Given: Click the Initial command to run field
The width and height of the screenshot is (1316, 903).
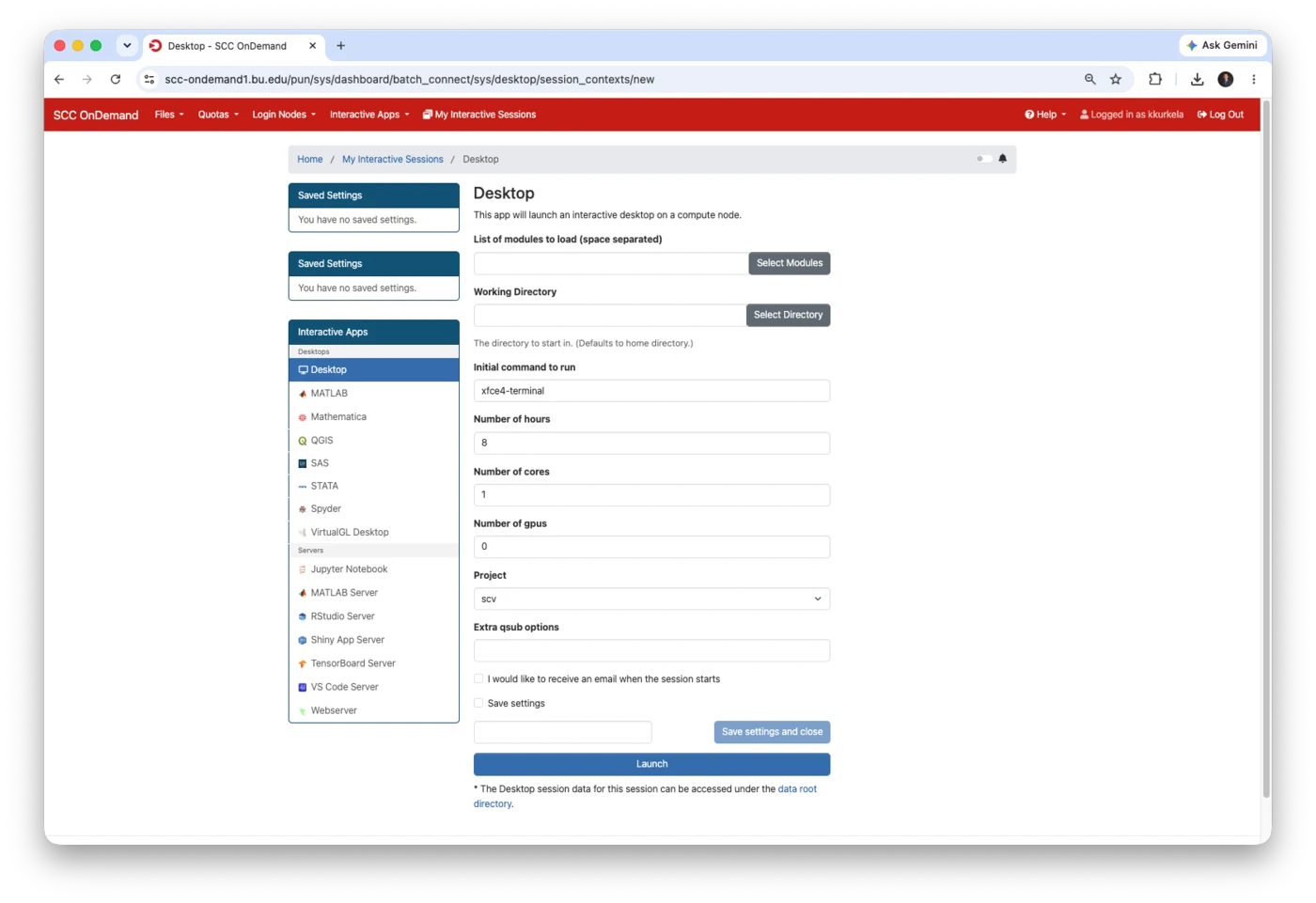Looking at the screenshot, I should (651, 391).
